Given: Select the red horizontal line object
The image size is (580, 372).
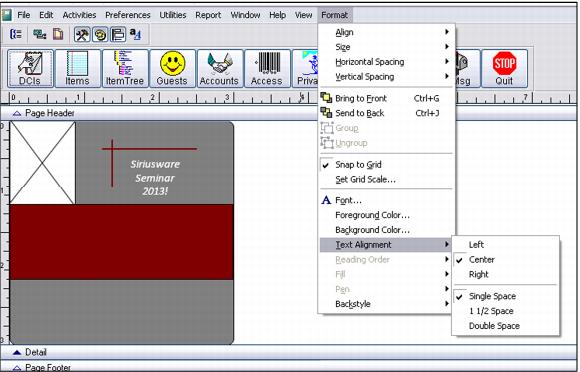Looking at the screenshot, I should click(149, 149).
